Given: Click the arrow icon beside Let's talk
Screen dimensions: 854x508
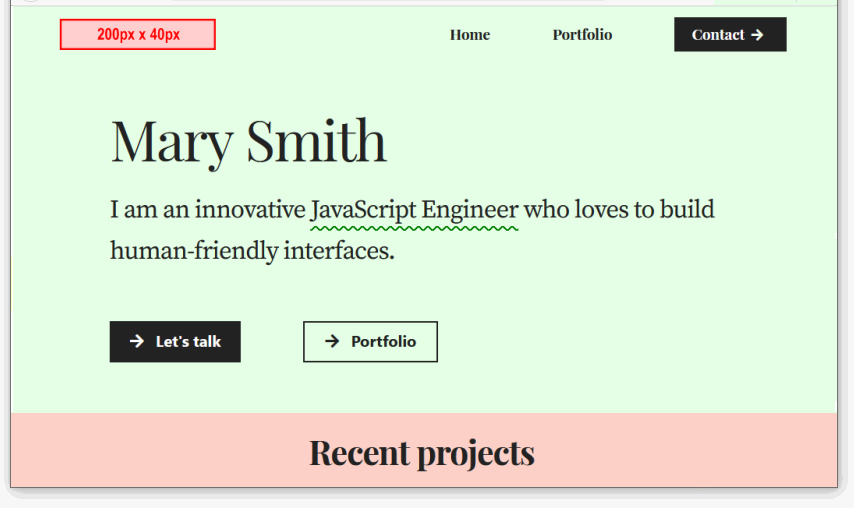Looking at the screenshot, I should [x=137, y=341].
